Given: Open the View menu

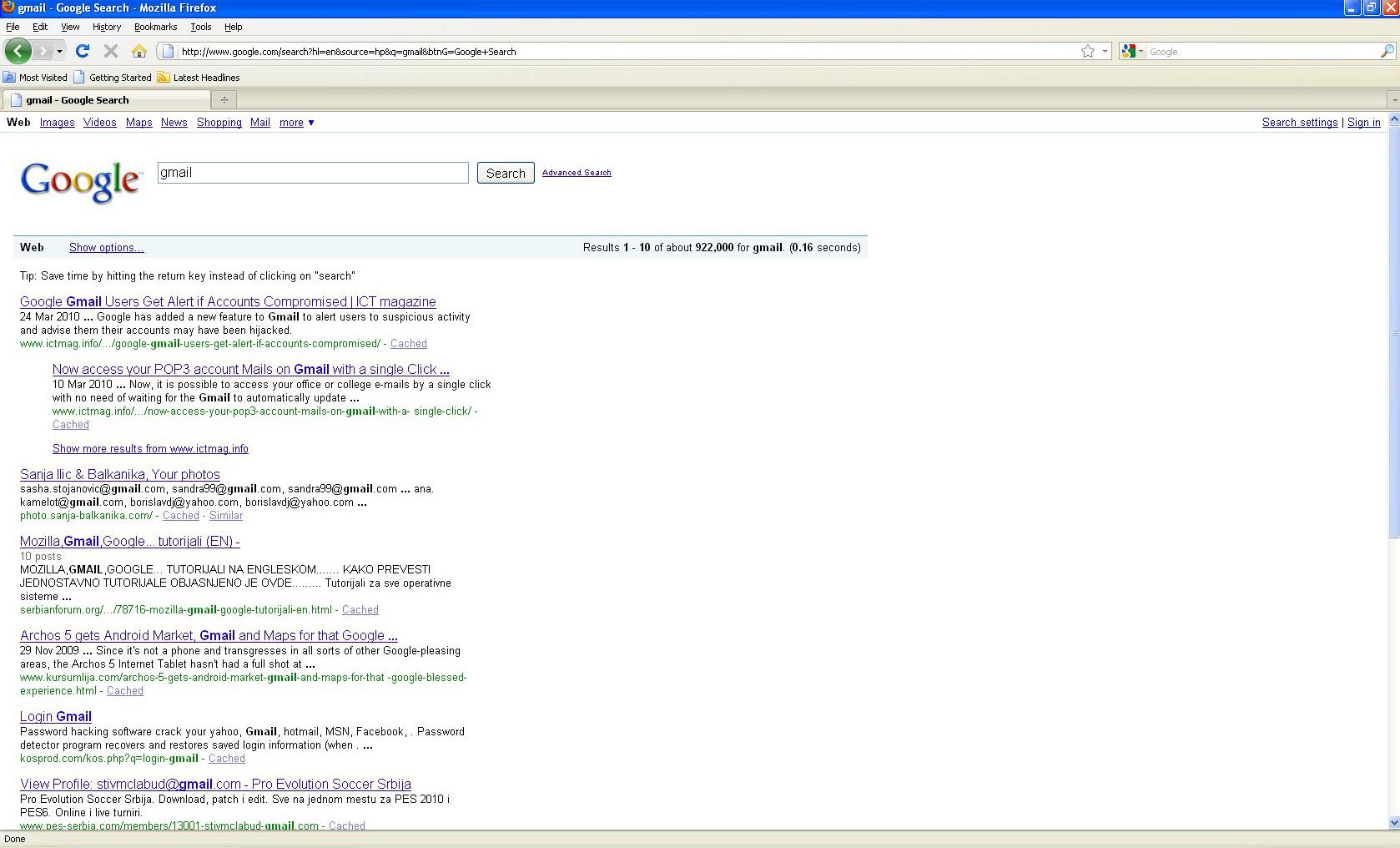Looking at the screenshot, I should [x=70, y=27].
